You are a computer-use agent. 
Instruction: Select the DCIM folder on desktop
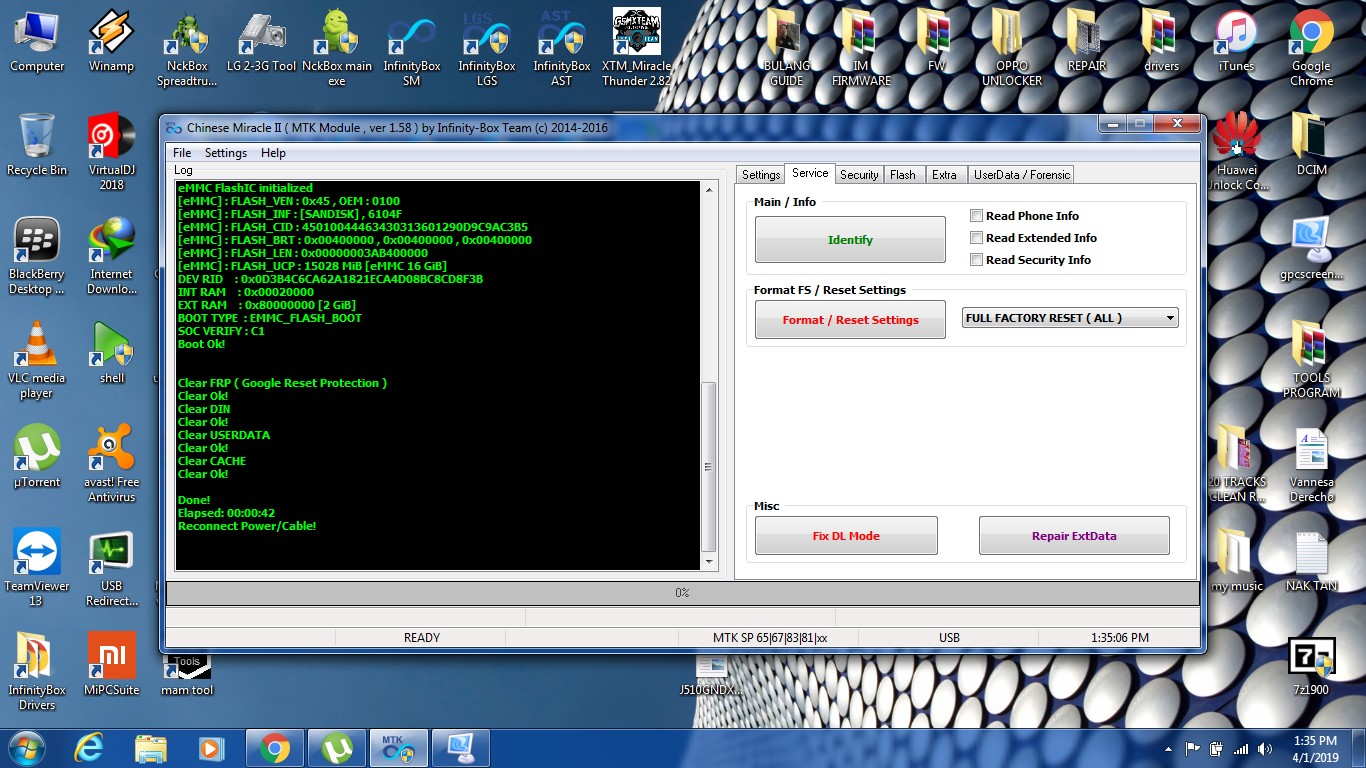click(1311, 145)
